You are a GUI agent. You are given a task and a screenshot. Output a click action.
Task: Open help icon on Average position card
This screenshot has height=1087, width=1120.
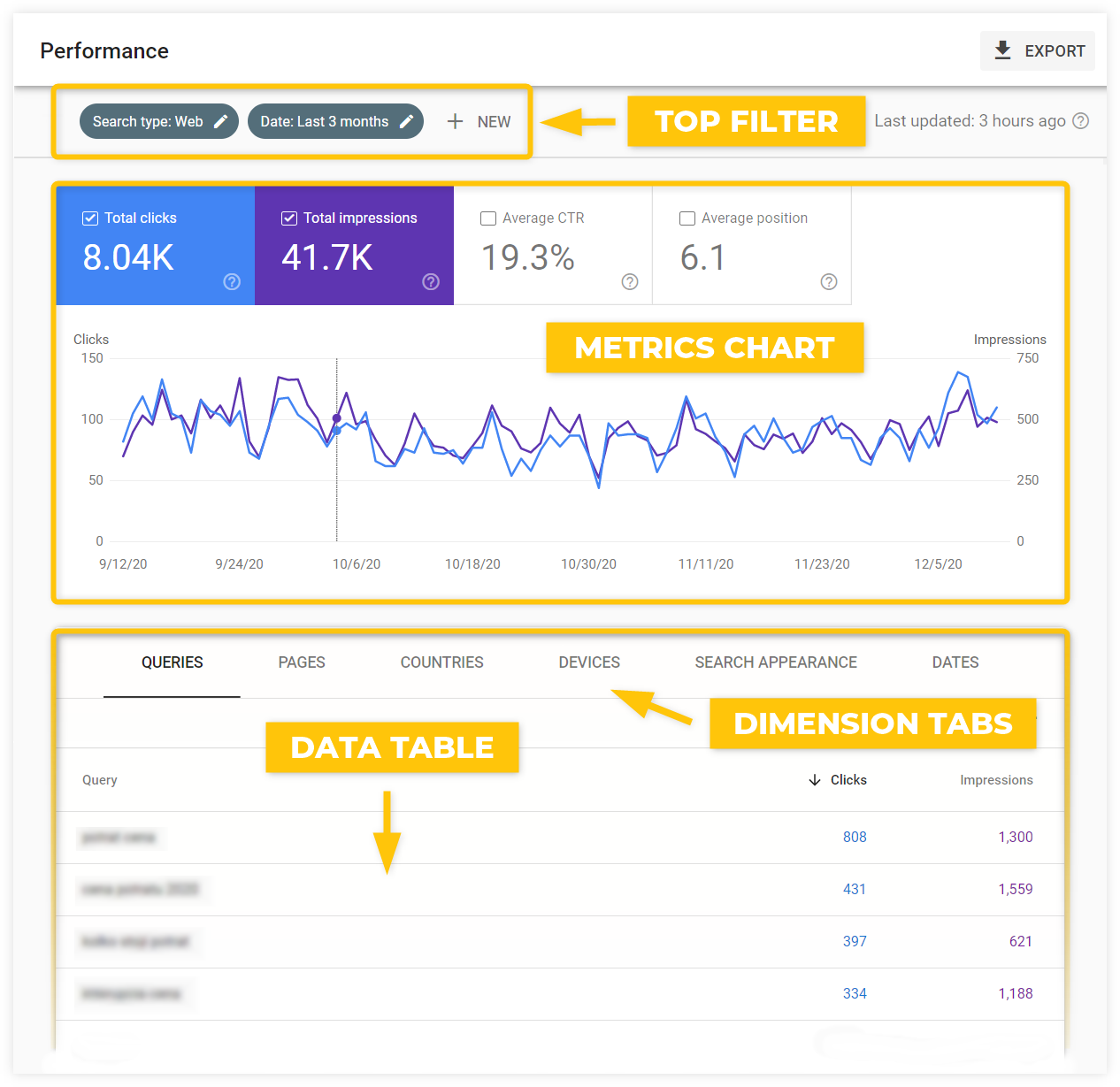point(829,281)
